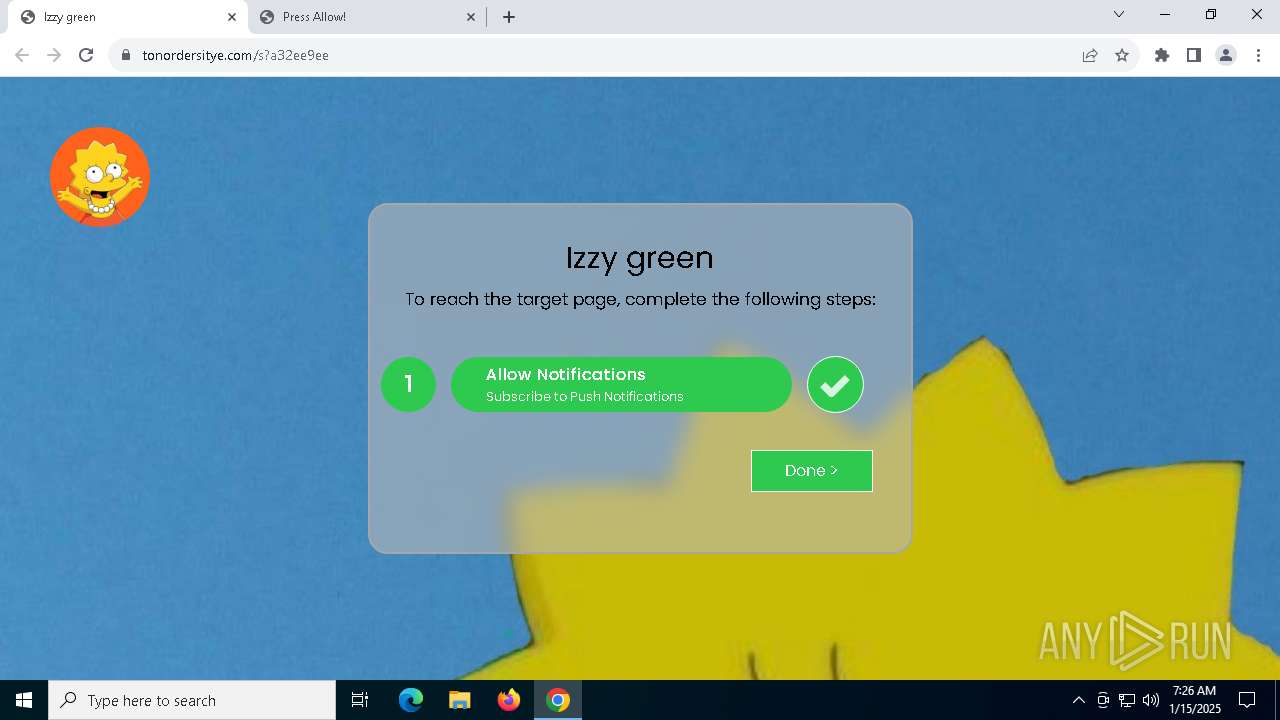Click the Done button

[x=811, y=471]
